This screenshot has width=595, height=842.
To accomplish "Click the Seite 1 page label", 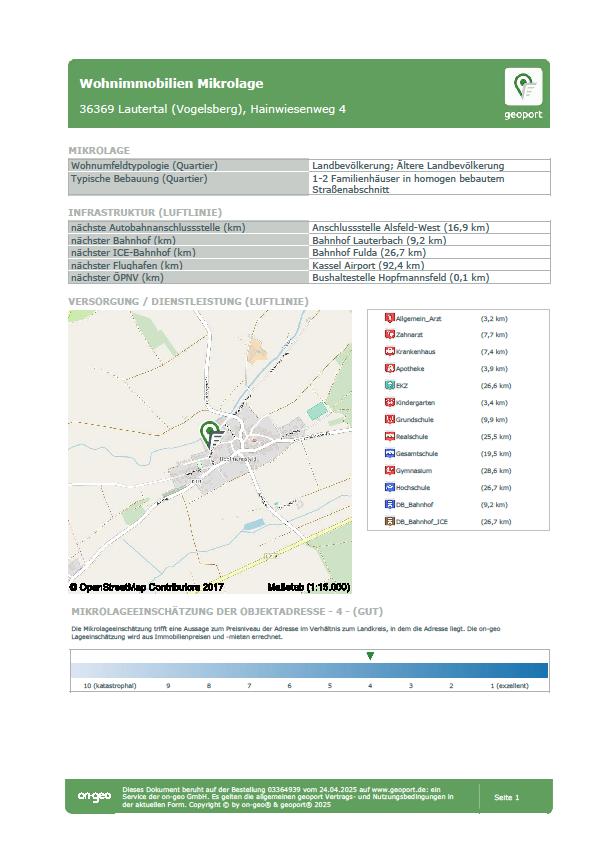I will pos(506,797).
